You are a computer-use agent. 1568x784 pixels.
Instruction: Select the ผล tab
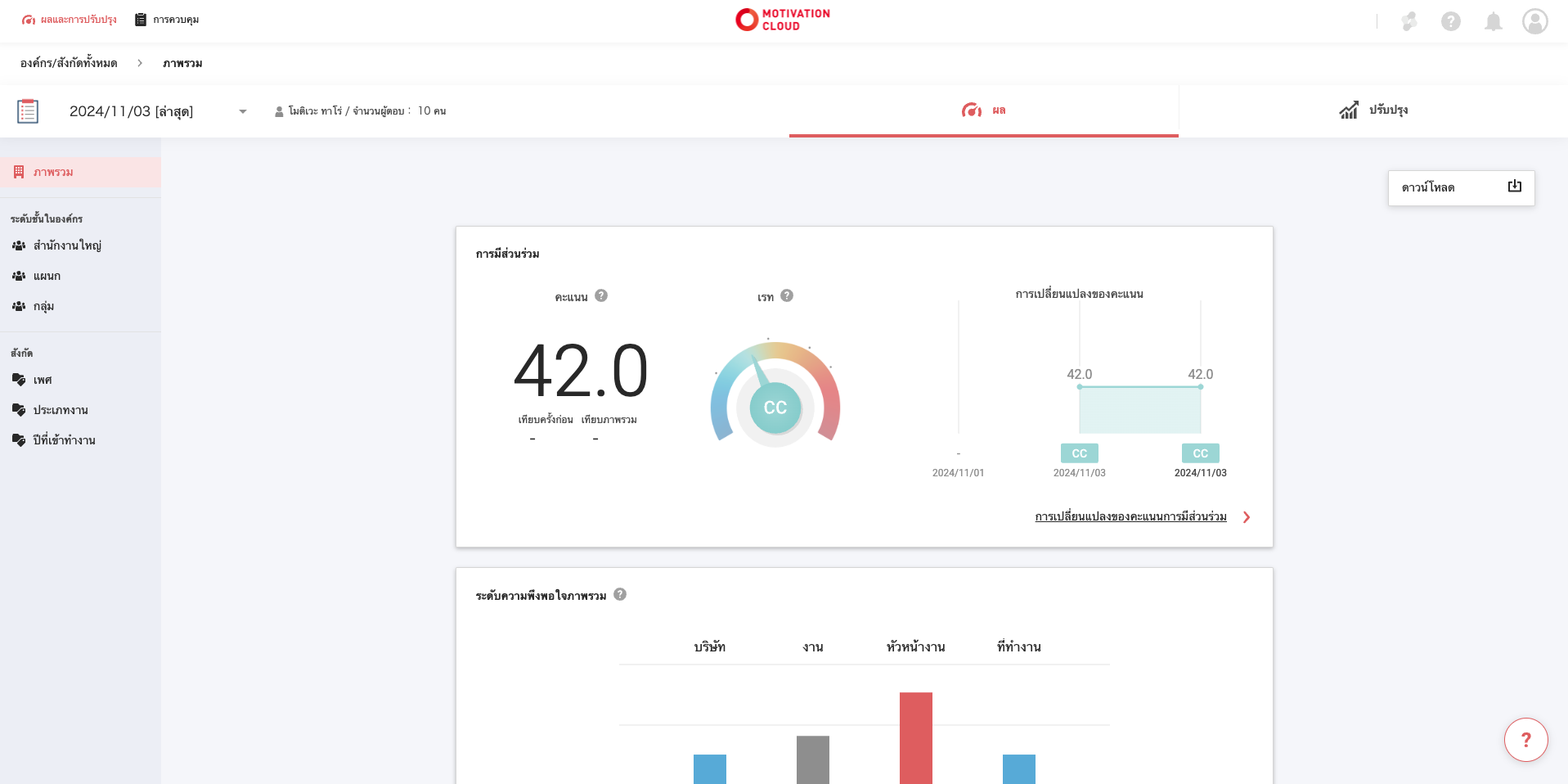pyautogui.click(x=983, y=110)
